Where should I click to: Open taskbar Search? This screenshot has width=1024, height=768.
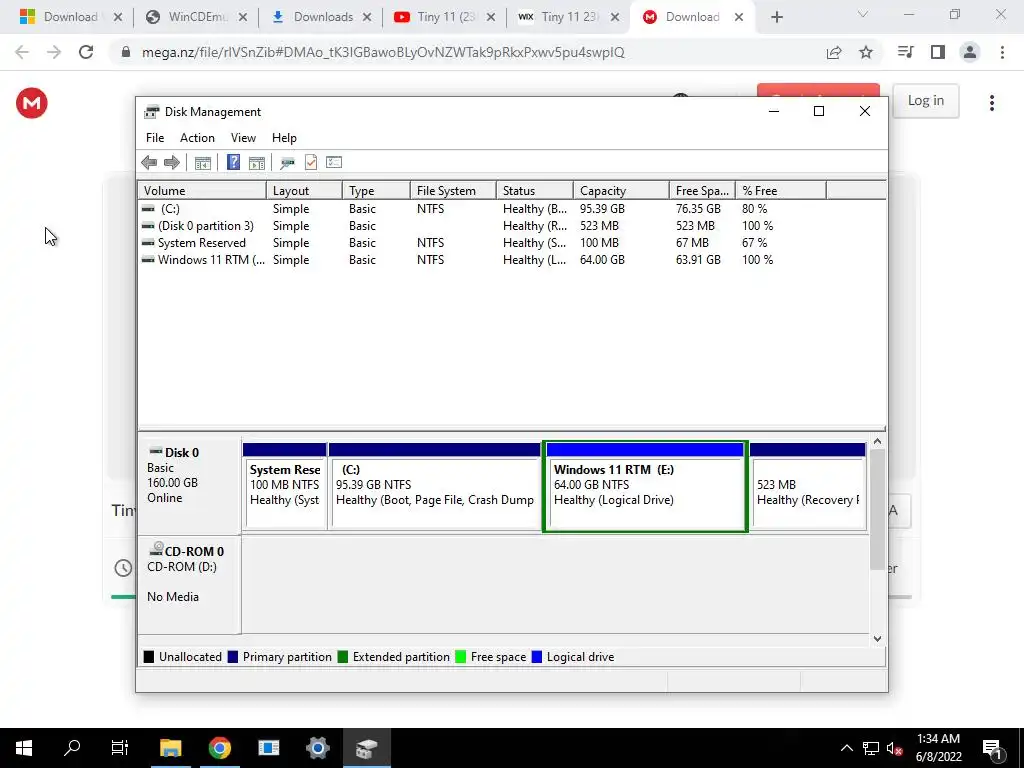[x=72, y=748]
